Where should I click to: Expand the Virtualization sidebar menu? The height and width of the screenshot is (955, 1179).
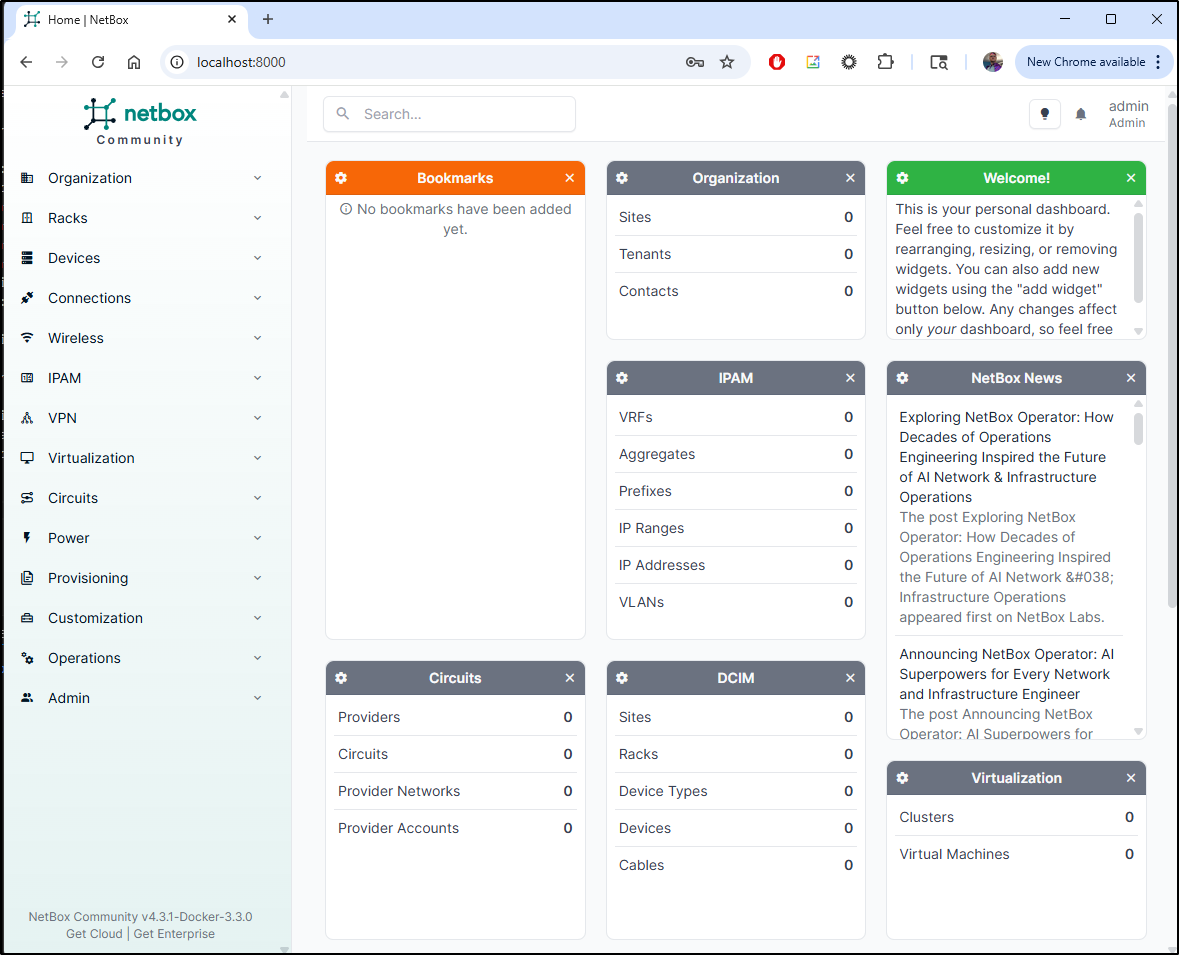(x=141, y=458)
